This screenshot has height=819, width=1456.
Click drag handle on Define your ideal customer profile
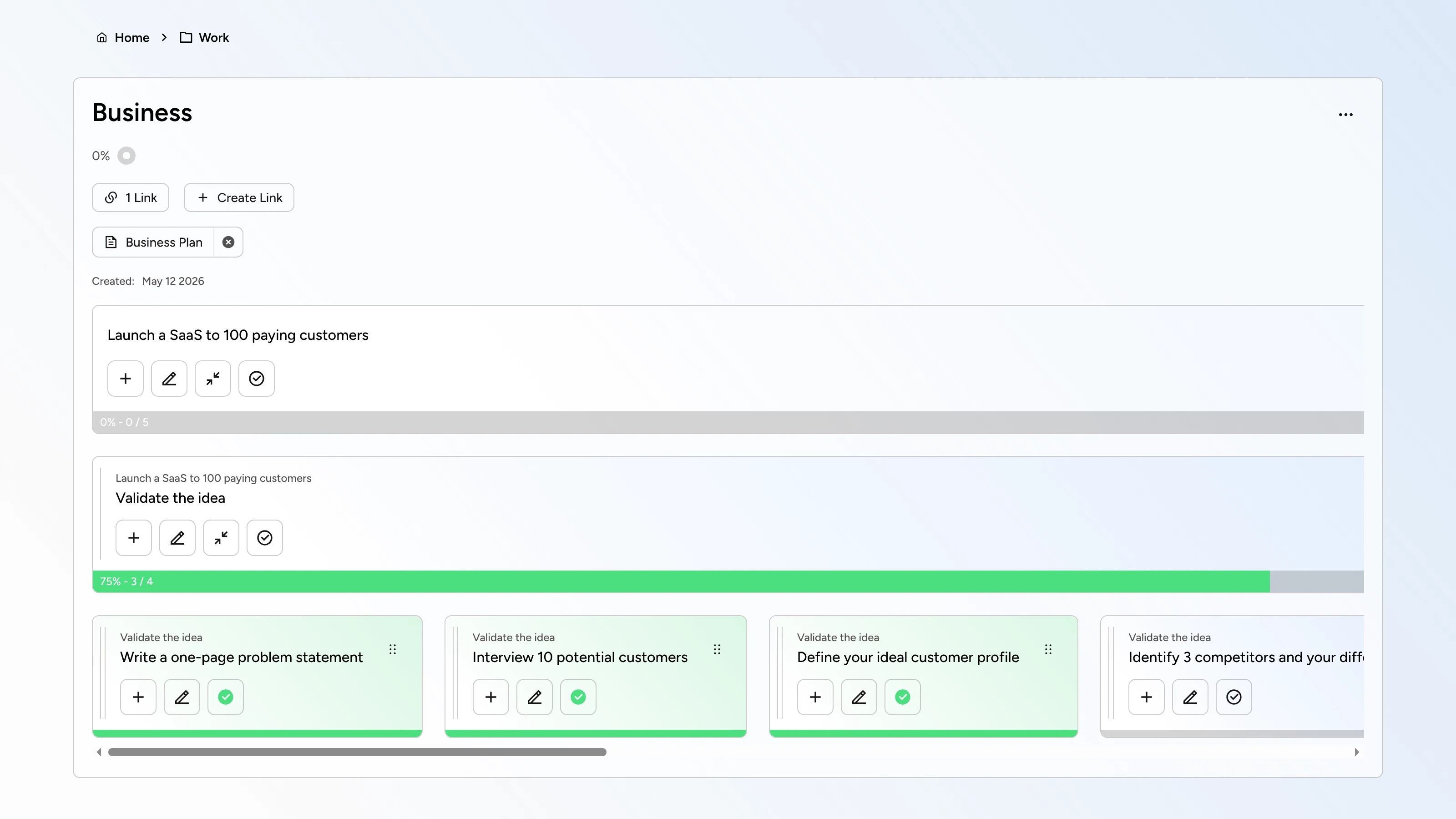(x=1048, y=649)
